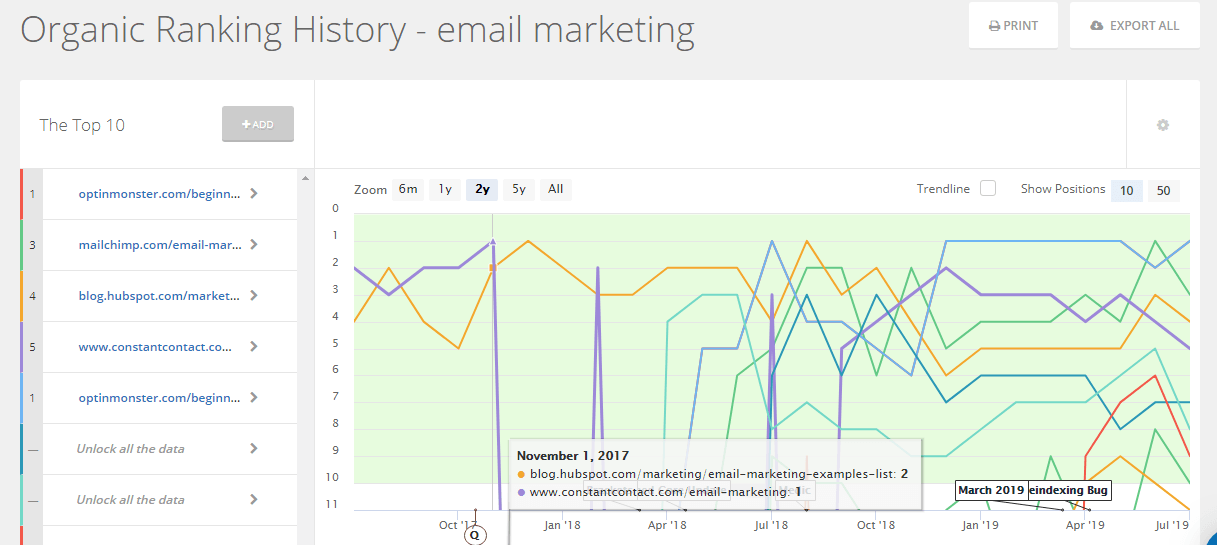Click the PRINT button
The image size is (1217, 545).
[1013, 25]
